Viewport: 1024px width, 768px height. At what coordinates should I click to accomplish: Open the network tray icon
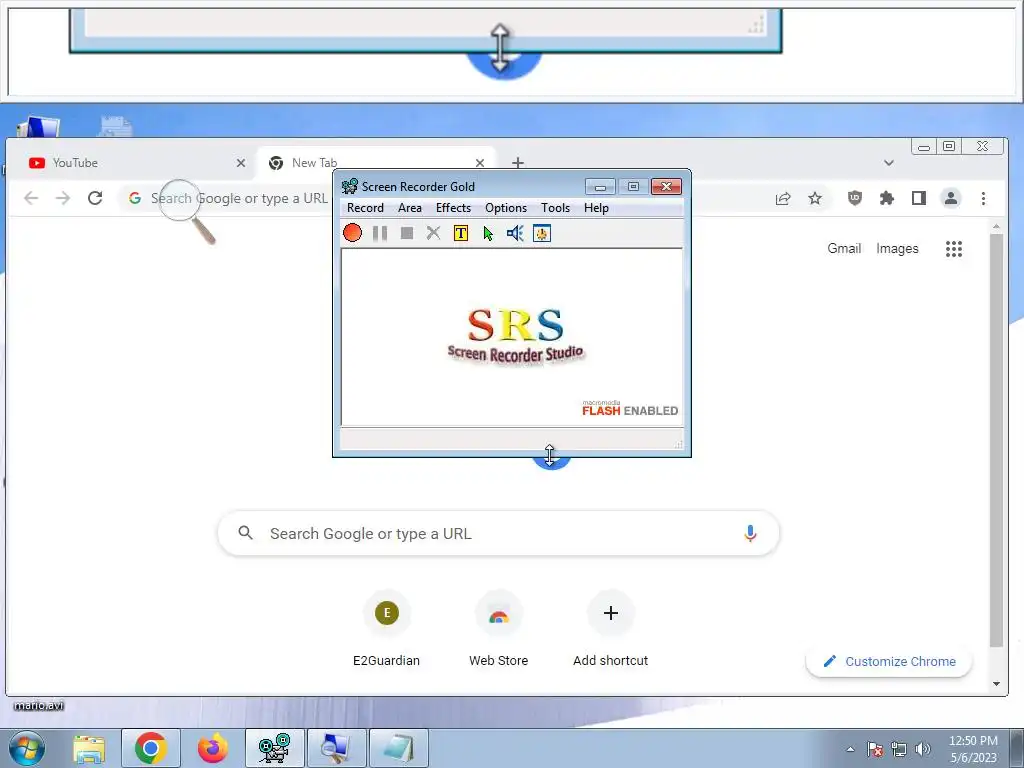(x=899, y=749)
